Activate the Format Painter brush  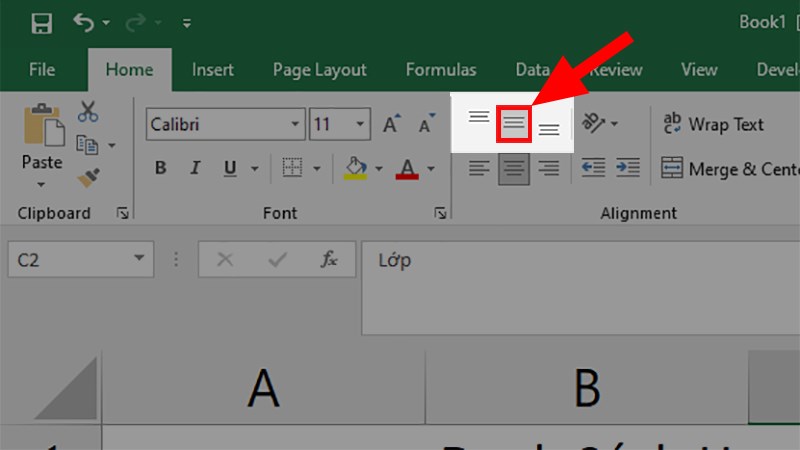89,178
